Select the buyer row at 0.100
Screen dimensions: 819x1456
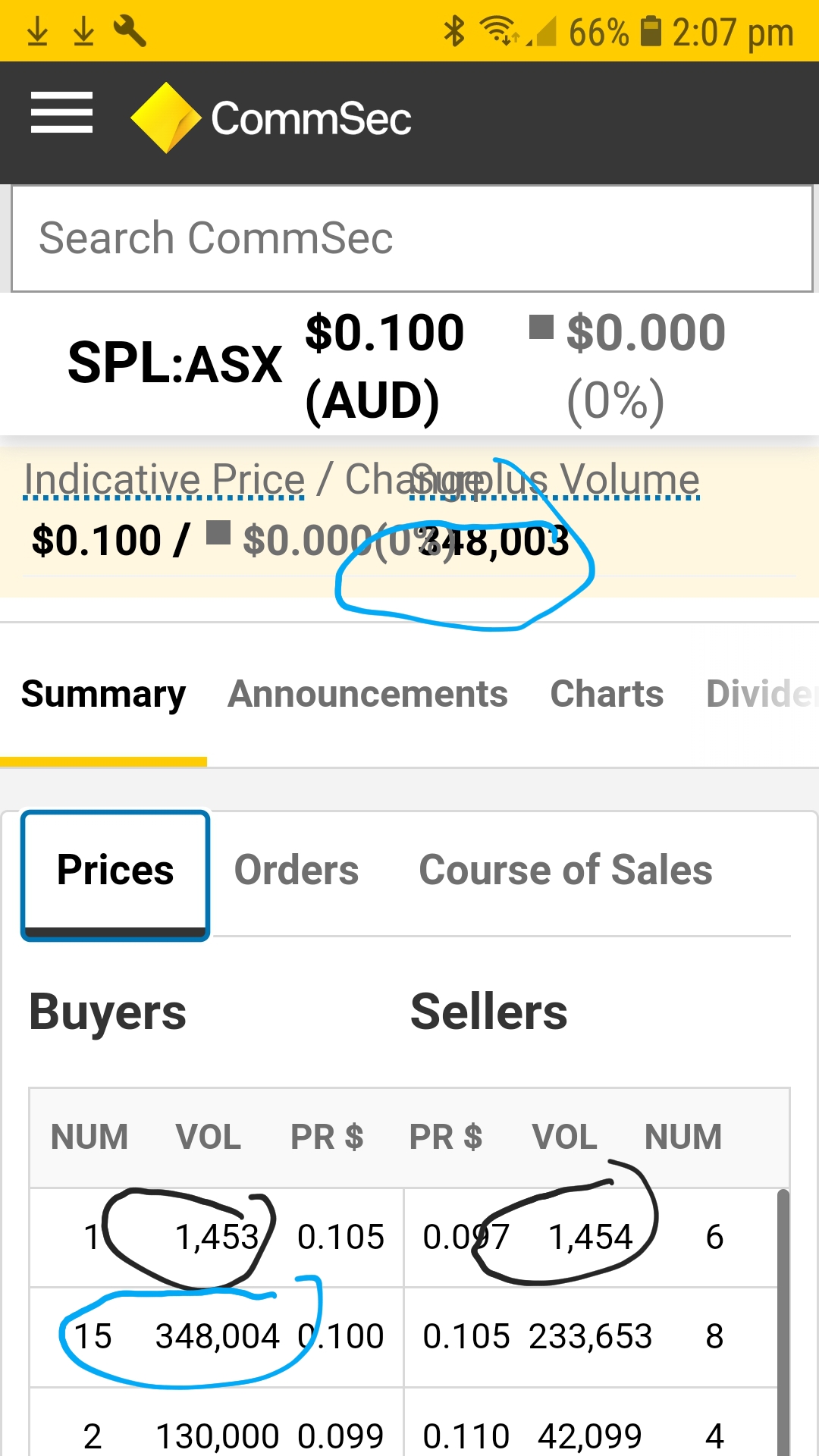point(216,1337)
